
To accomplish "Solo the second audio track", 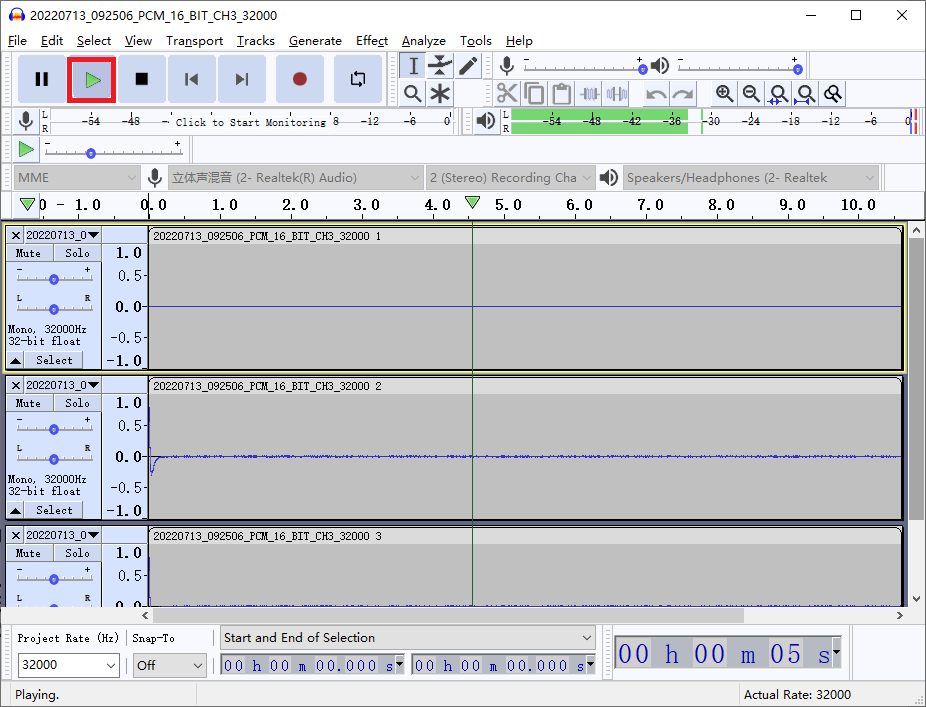I will [77, 403].
